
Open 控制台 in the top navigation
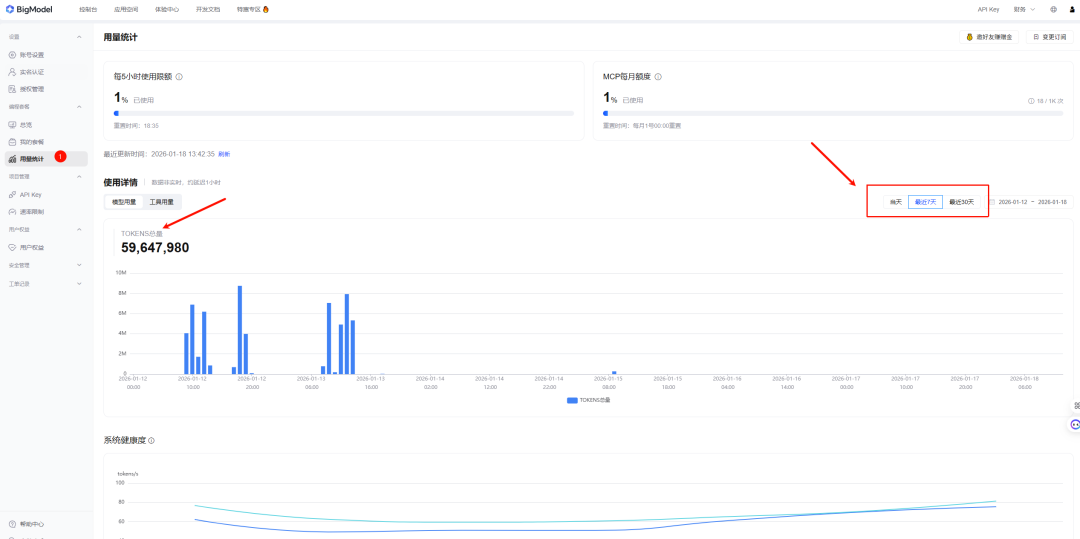click(x=88, y=10)
